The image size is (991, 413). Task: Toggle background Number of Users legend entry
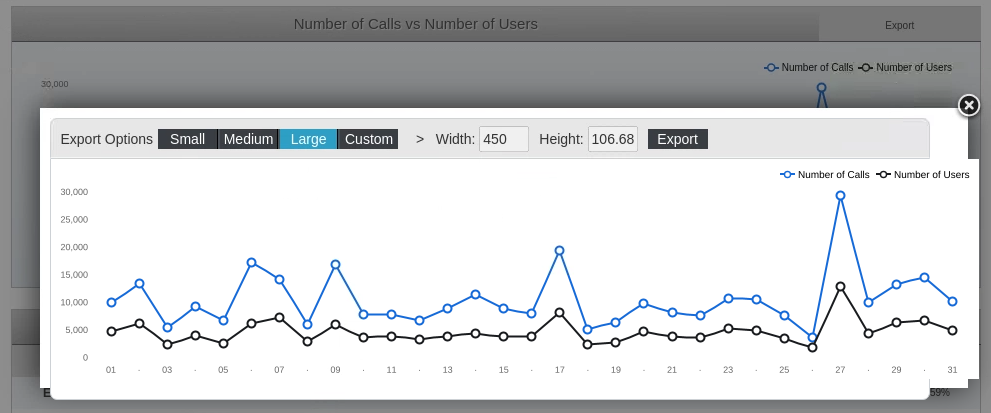905,67
